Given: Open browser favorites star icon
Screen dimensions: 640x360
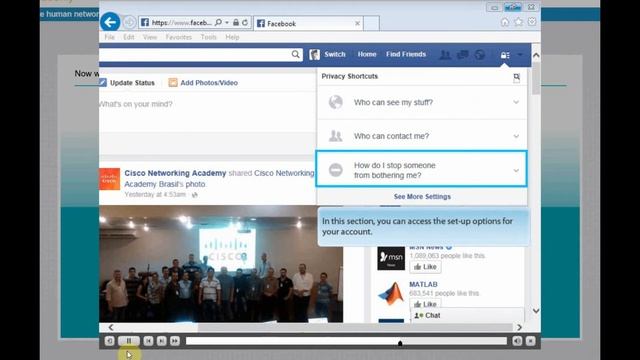Looking at the screenshot, I should pyautogui.click(x=518, y=22).
